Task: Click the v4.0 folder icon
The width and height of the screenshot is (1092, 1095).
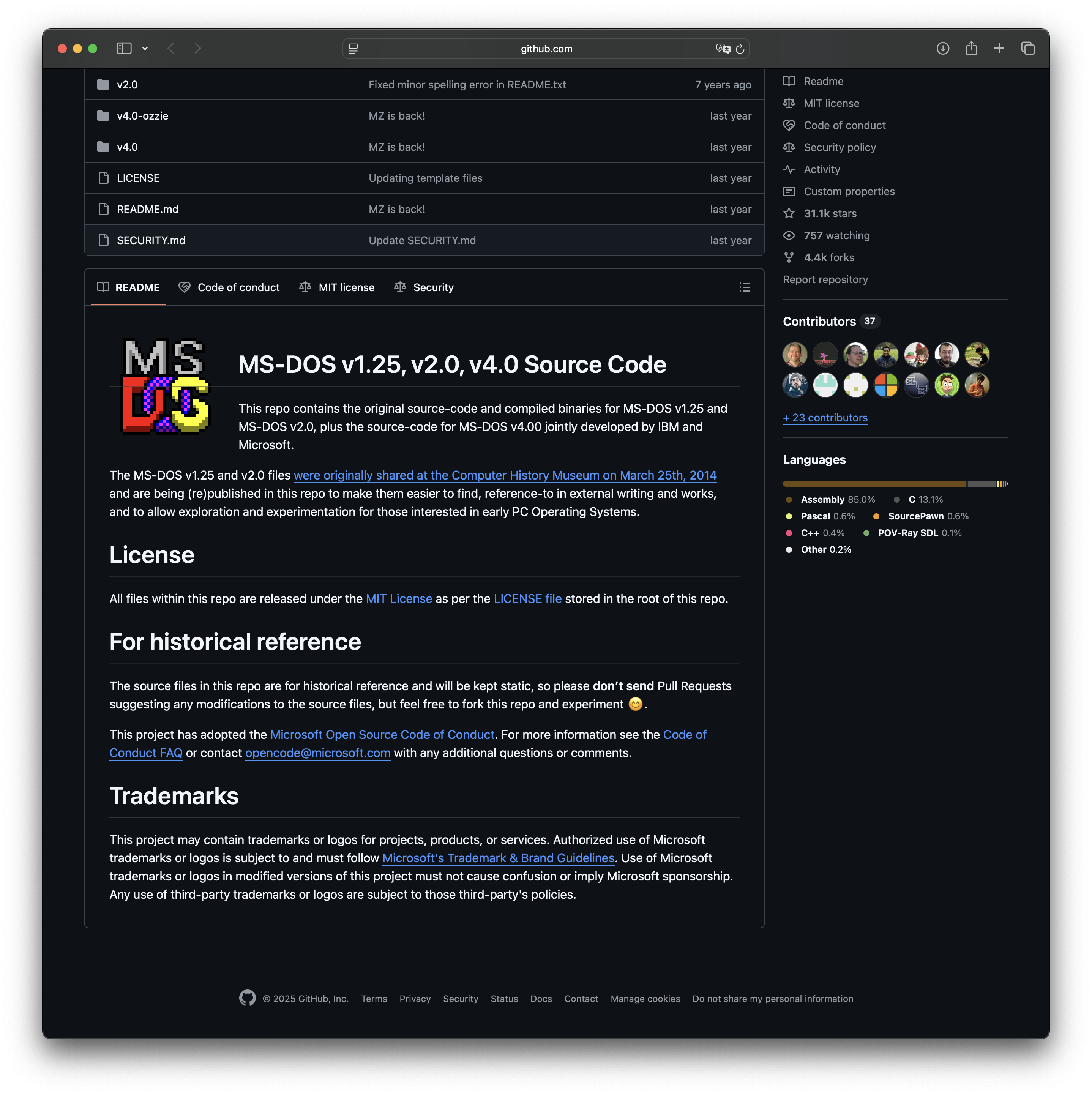Action: tap(103, 147)
